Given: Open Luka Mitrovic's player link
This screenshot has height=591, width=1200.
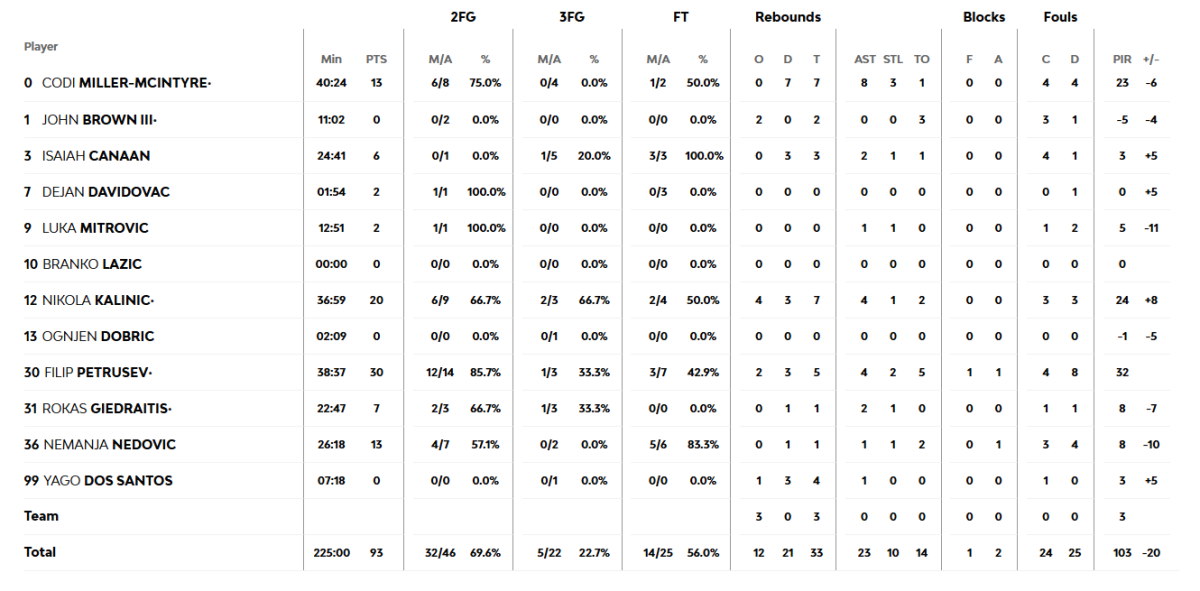Looking at the screenshot, I should pos(95,228).
